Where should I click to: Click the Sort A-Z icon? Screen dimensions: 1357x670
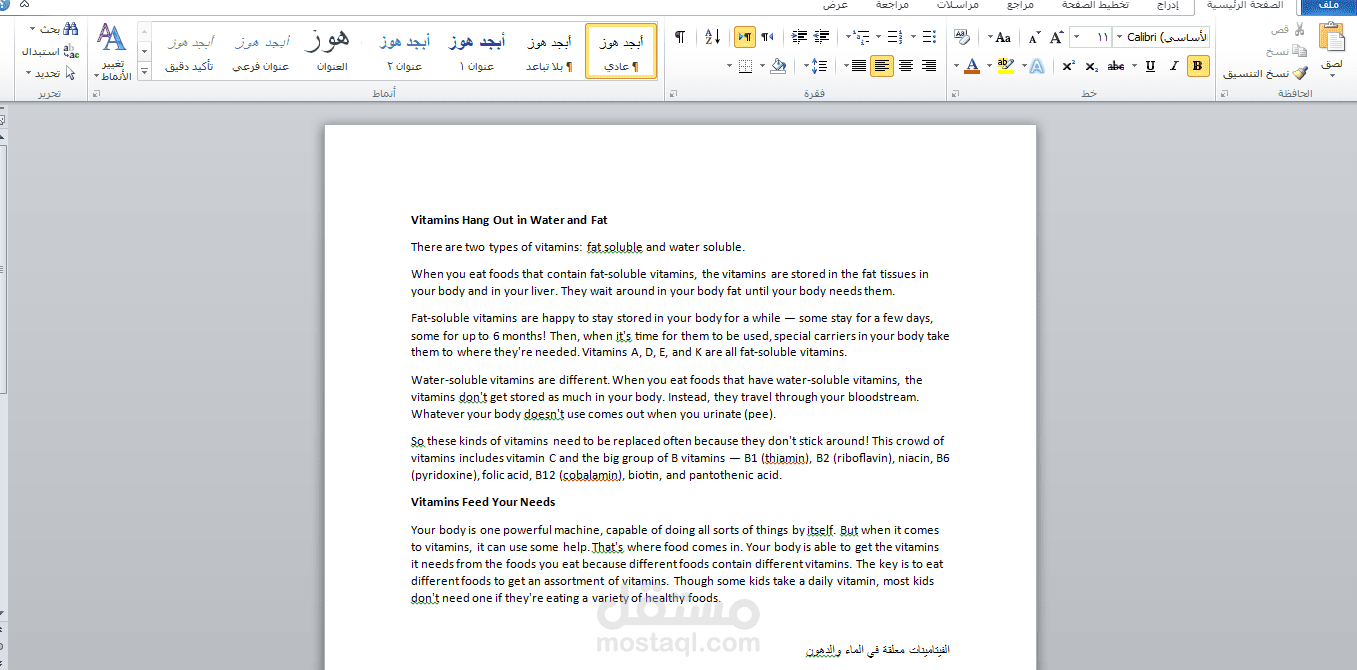pos(712,37)
